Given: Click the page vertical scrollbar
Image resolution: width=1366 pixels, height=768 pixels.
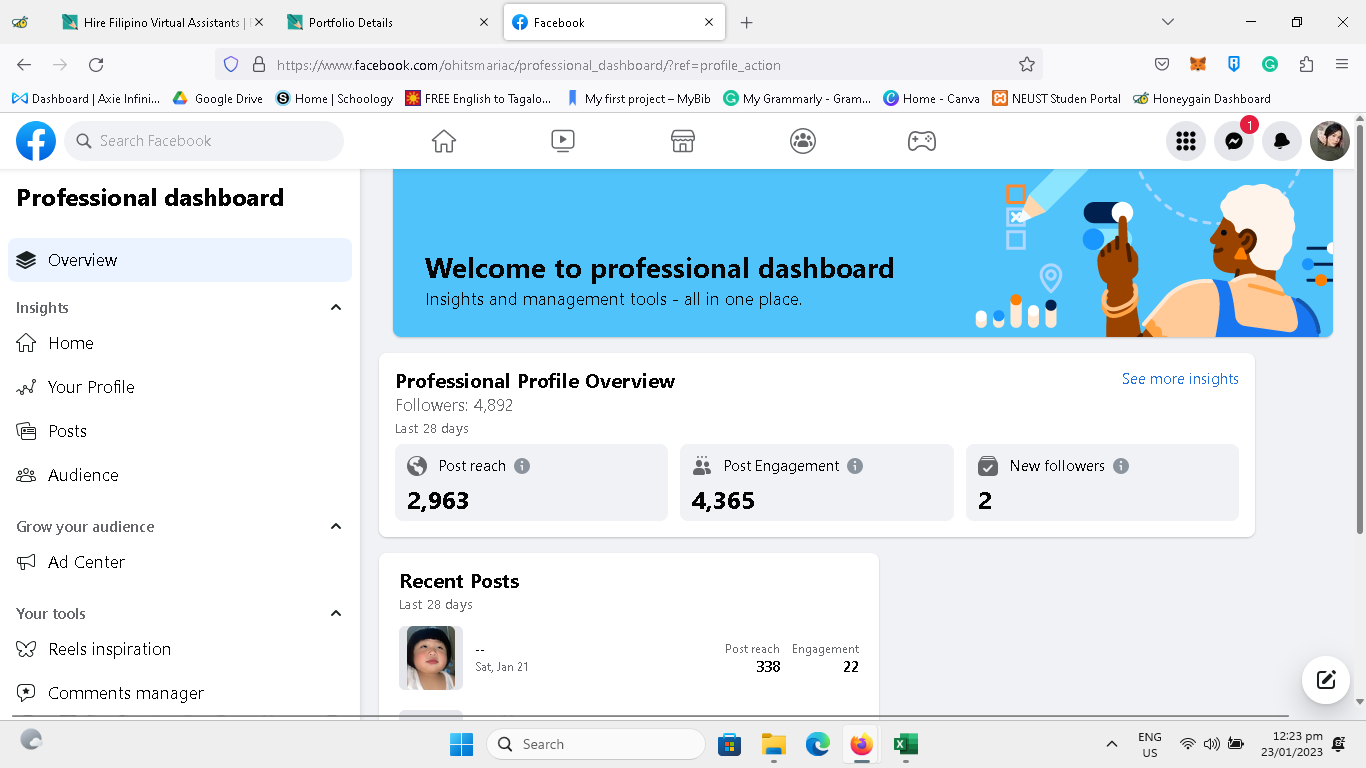Looking at the screenshot, I should click(1359, 330).
